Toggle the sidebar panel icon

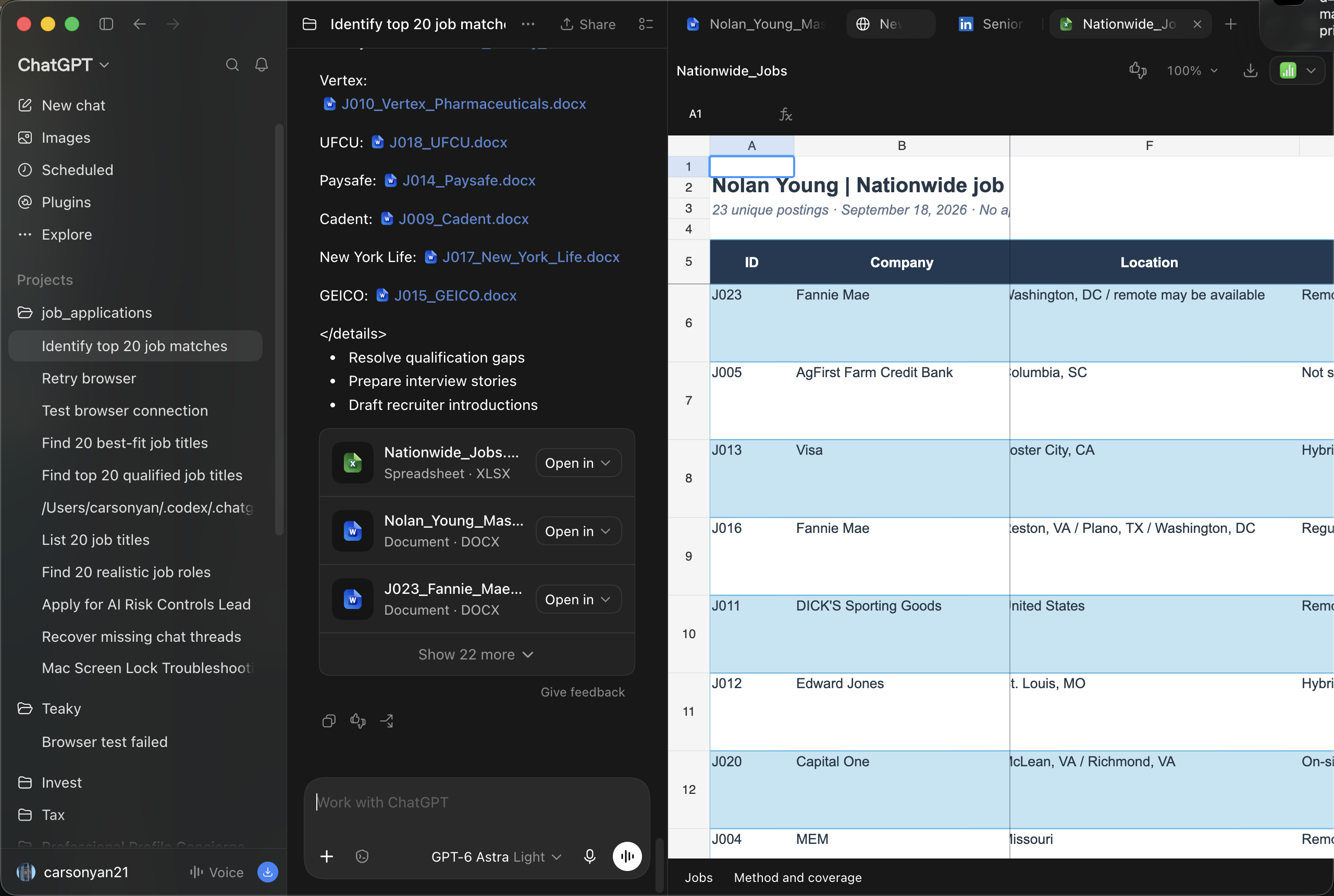(x=106, y=24)
